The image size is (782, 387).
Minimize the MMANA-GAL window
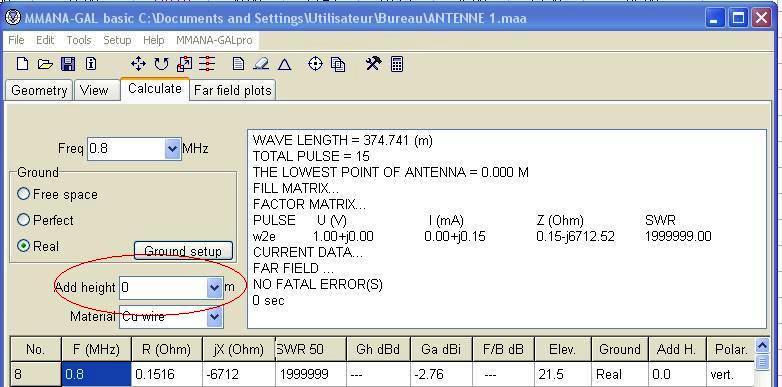pos(715,18)
